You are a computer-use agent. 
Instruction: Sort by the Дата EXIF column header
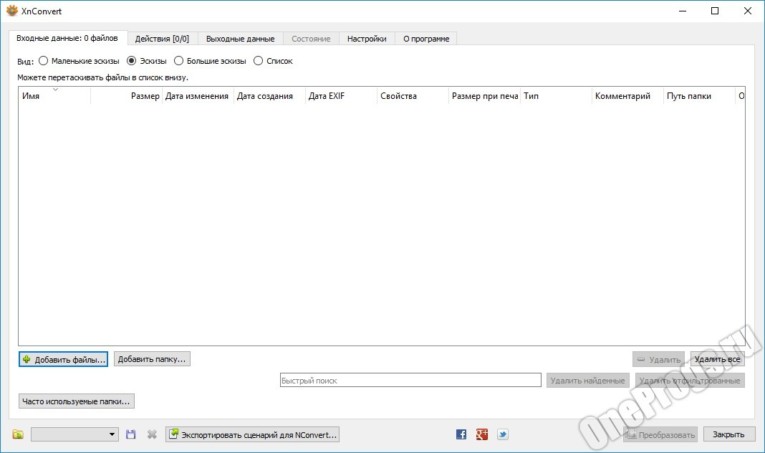tap(341, 96)
